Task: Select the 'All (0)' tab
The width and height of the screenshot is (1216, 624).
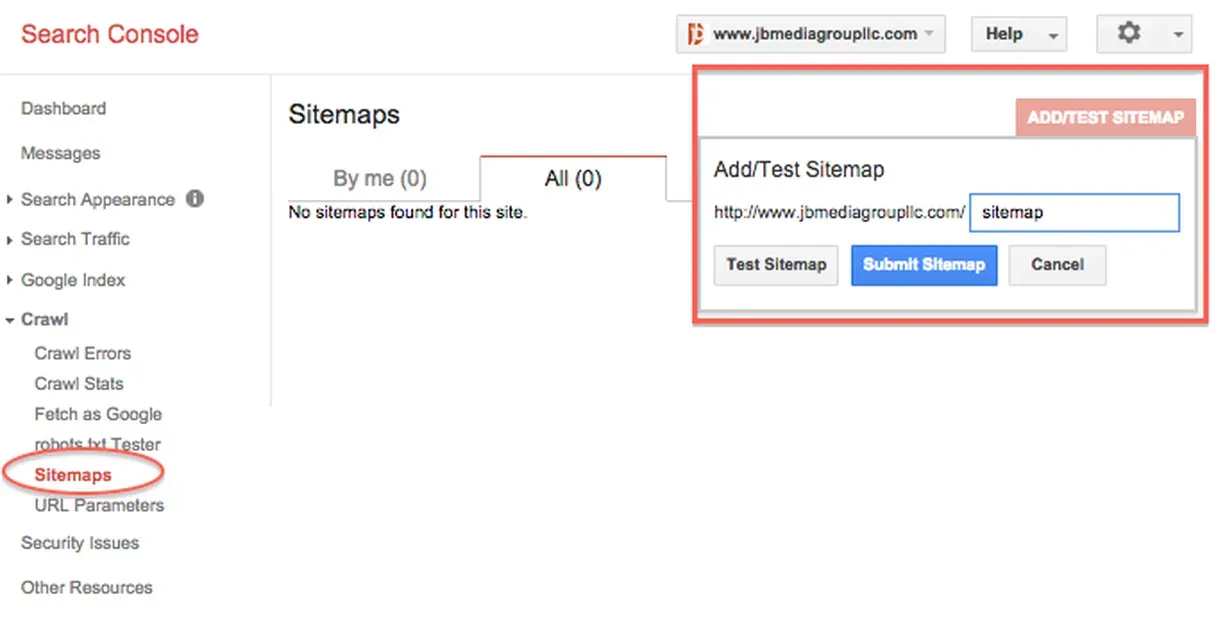Action: click(571, 178)
